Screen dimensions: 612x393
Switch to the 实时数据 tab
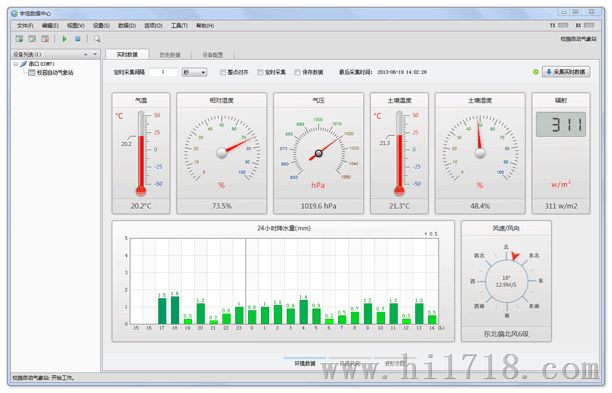click(x=127, y=55)
